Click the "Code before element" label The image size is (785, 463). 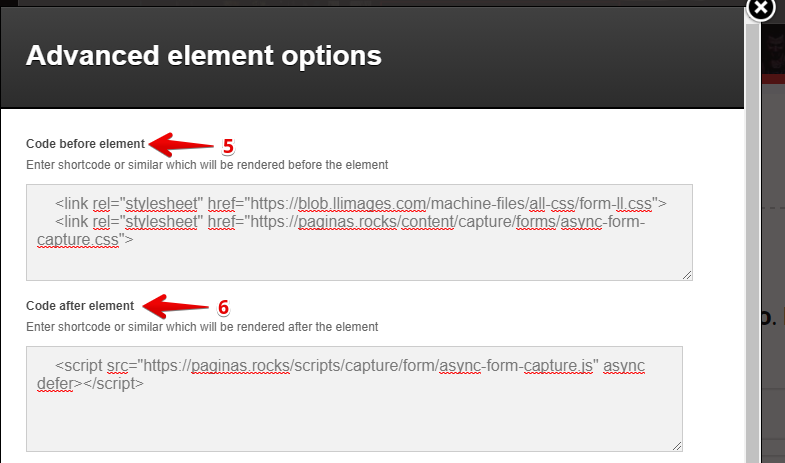coord(86,143)
